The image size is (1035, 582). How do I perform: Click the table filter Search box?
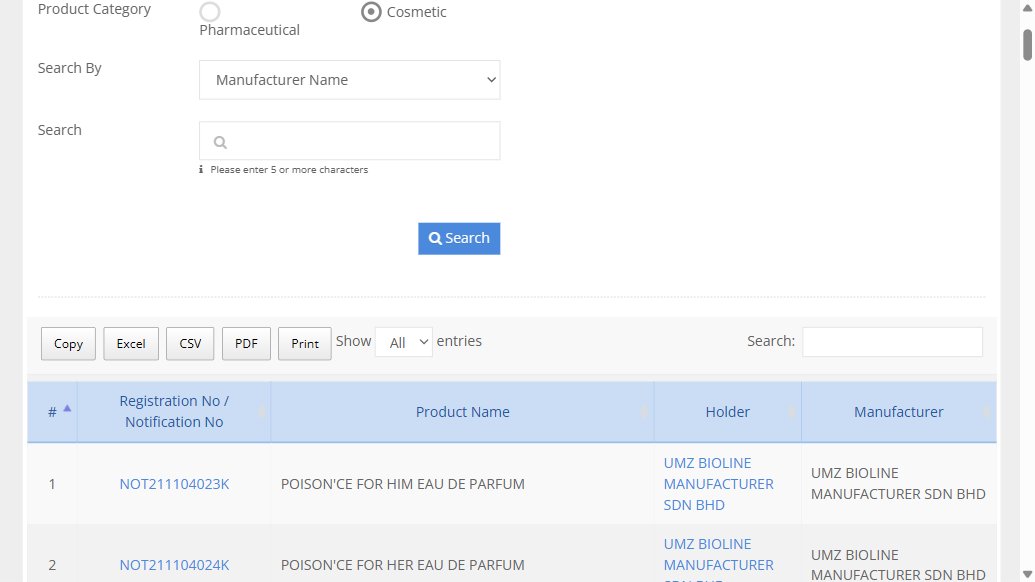click(x=892, y=342)
